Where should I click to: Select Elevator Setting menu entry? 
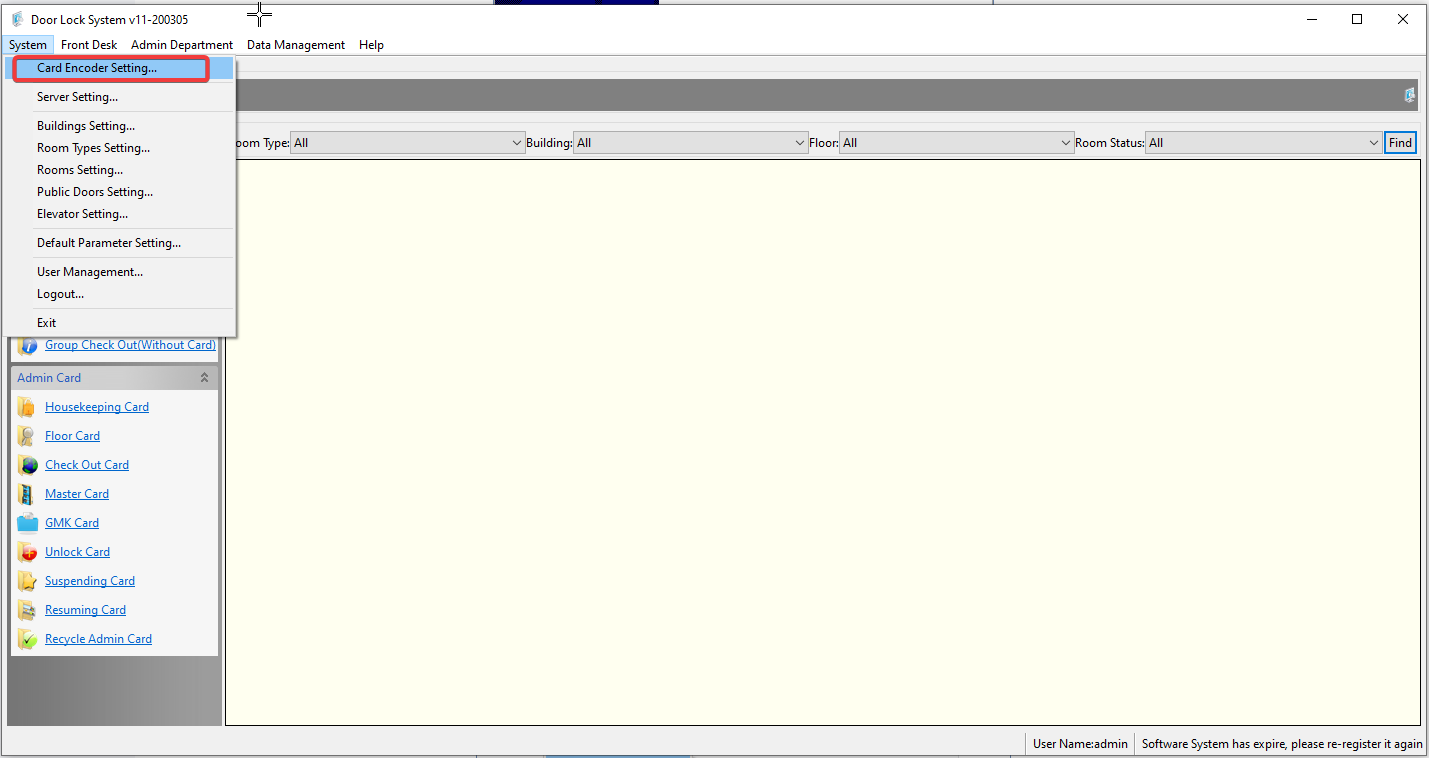pyautogui.click(x=119, y=214)
